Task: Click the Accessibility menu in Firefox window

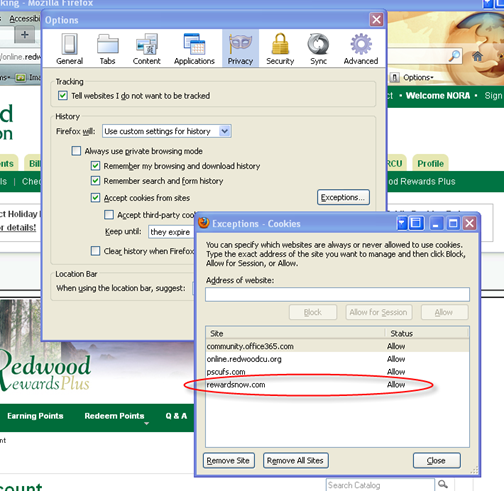Action: tap(25, 19)
